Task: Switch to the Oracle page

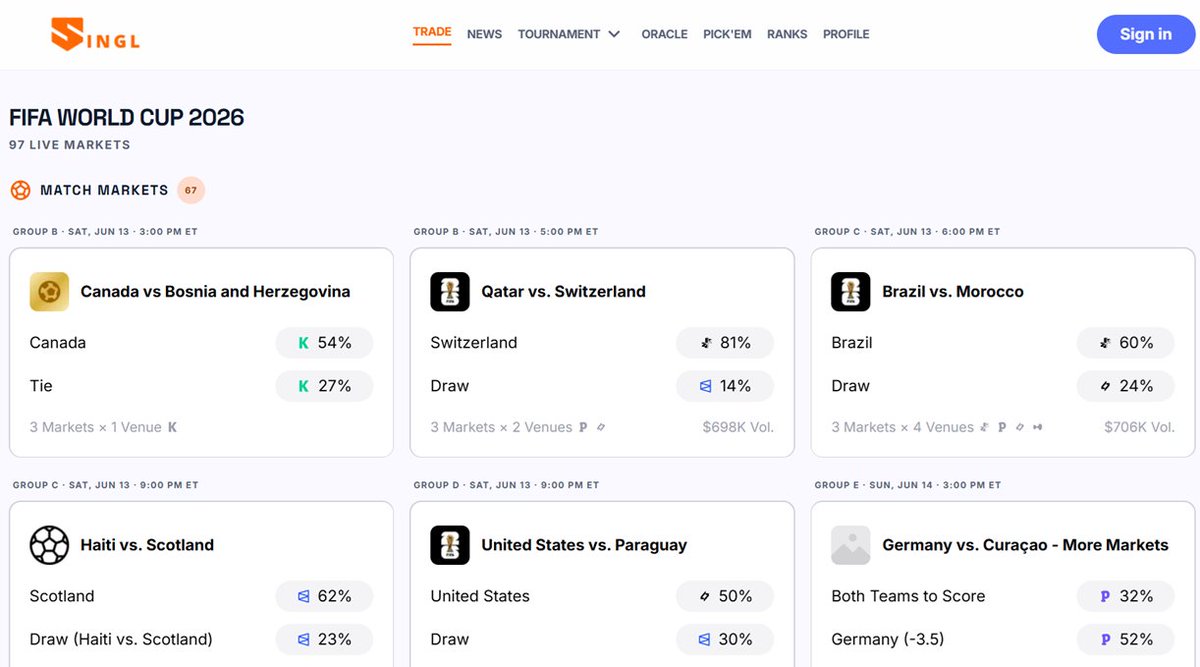Action: [664, 34]
